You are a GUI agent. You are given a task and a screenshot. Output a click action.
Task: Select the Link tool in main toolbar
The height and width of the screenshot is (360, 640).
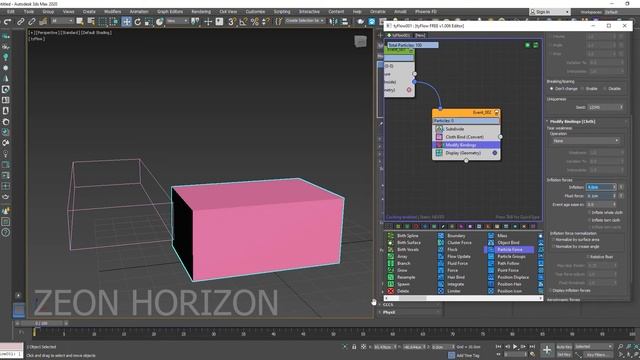(20, 22)
